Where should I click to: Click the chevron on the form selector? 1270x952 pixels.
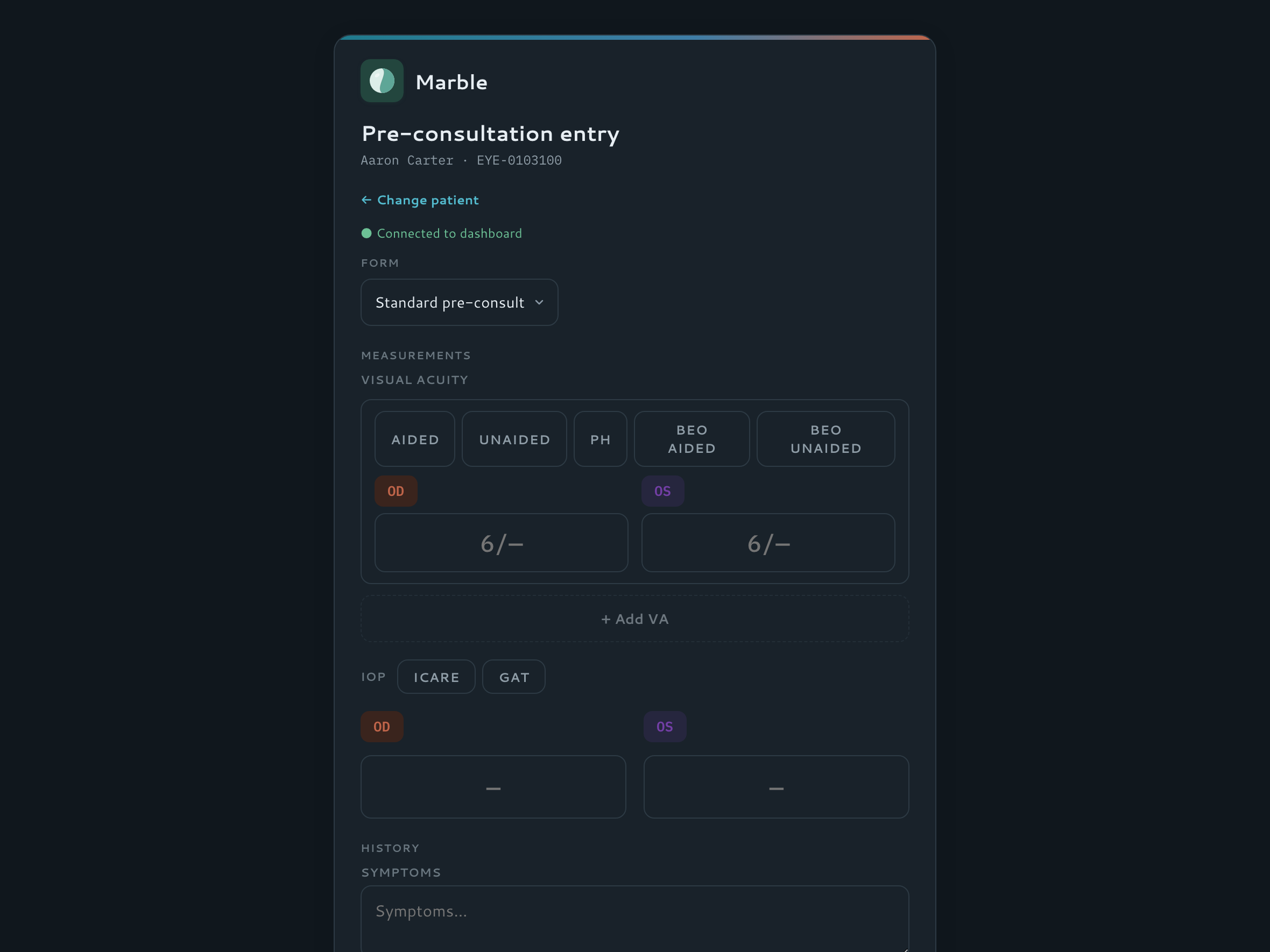click(539, 302)
